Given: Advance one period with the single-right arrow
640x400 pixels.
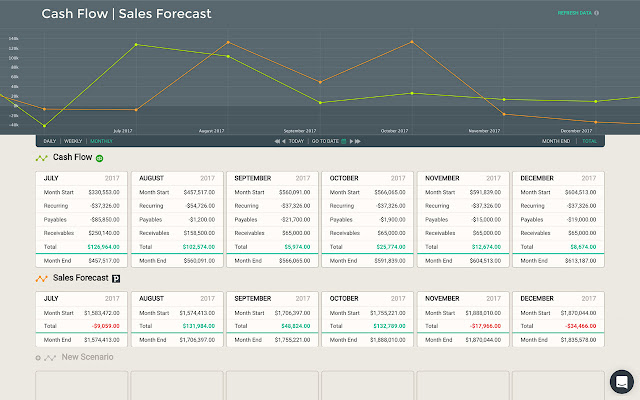Looking at the screenshot, I should pyautogui.click(x=351, y=141).
